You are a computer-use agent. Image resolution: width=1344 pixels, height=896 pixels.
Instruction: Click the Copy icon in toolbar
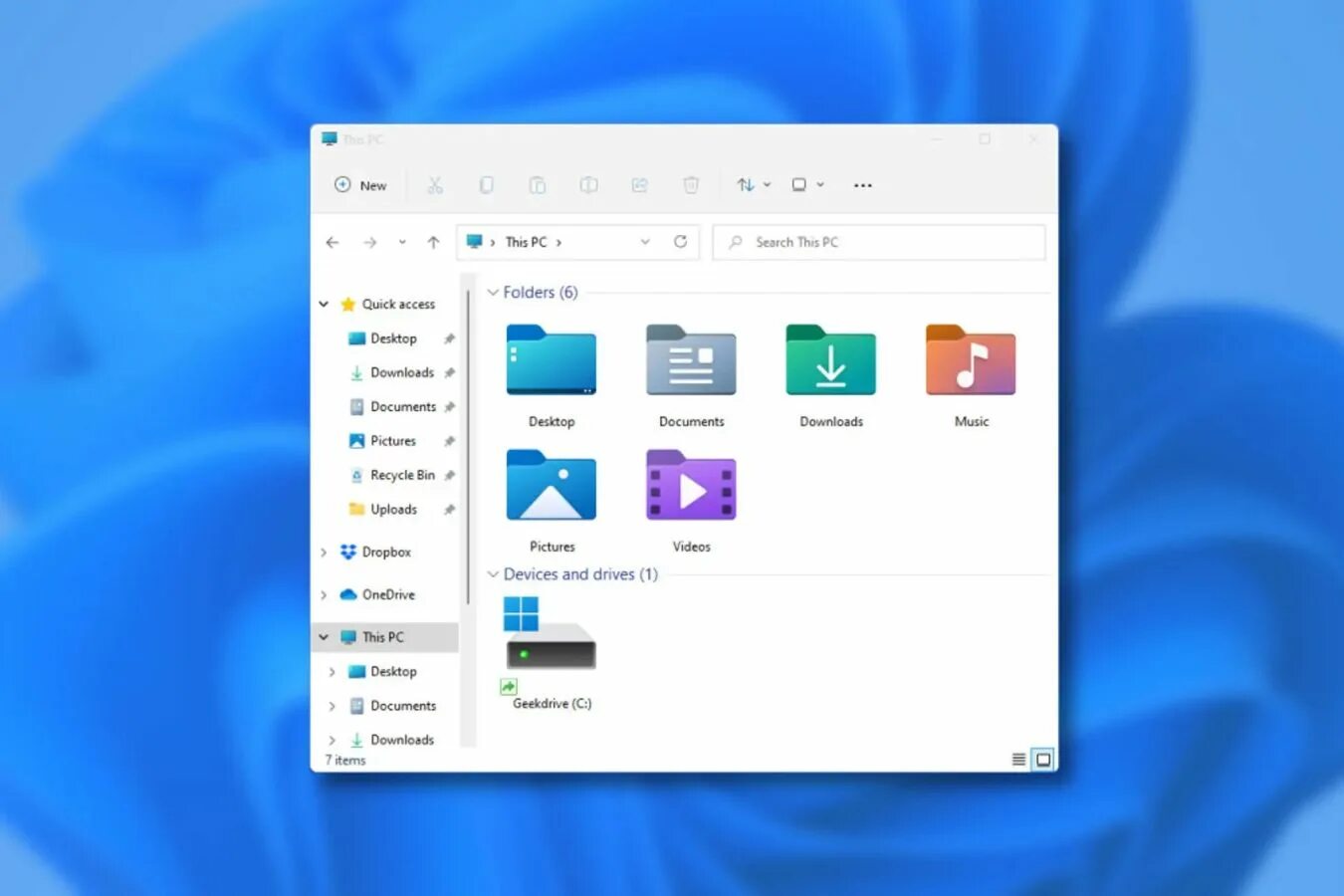[x=487, y=185]
